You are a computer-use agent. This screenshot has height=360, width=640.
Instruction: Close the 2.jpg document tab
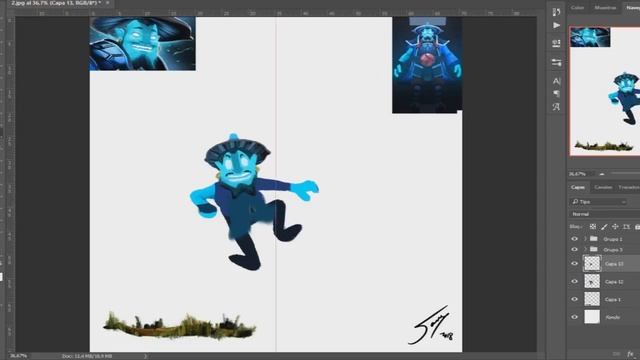(108, 3)
